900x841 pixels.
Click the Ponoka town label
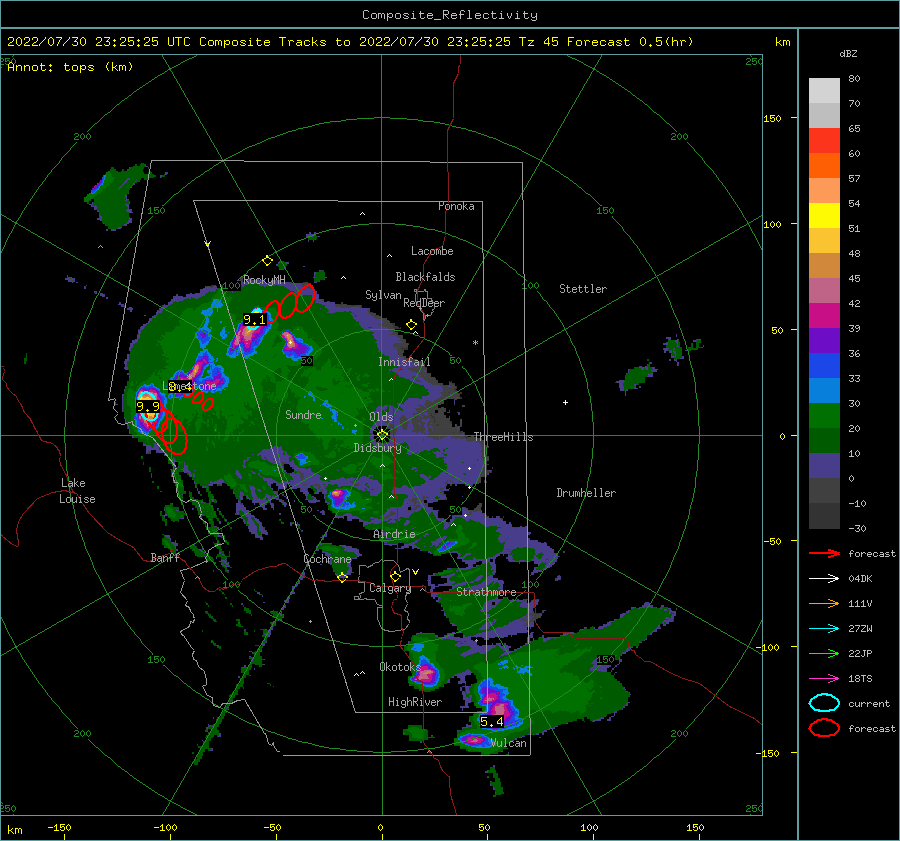[456, 206]
